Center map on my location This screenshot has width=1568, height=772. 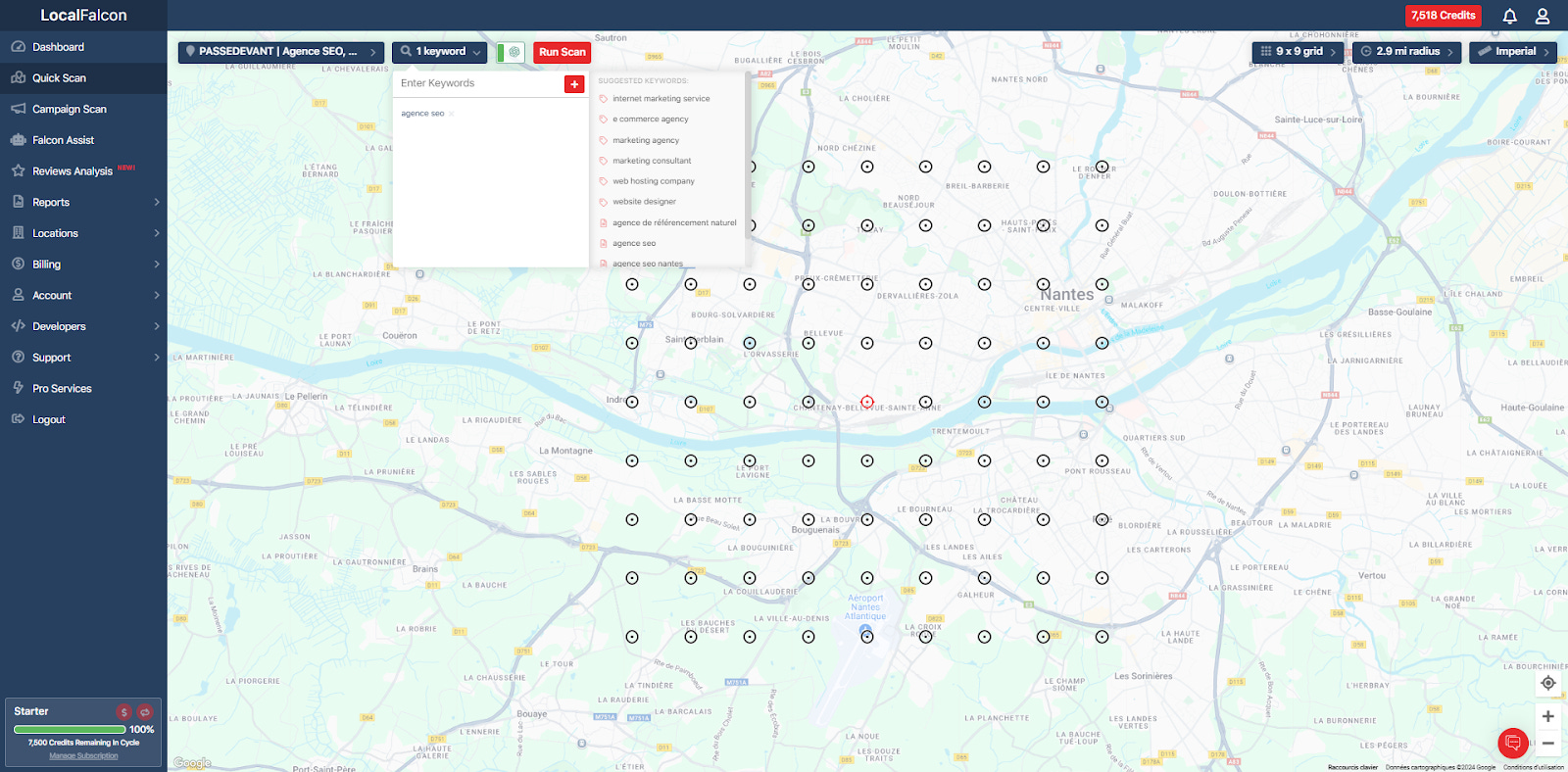coord(1548,683)
